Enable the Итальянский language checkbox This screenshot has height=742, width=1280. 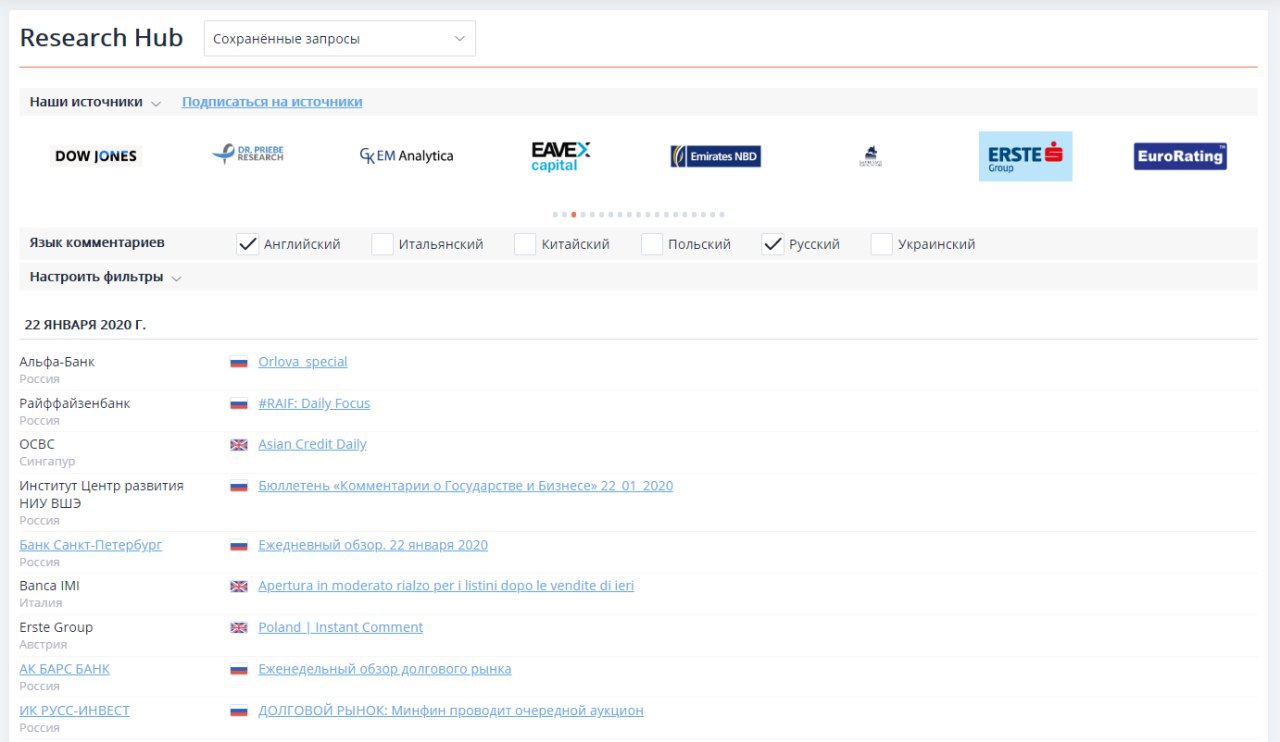pos(382,244)
